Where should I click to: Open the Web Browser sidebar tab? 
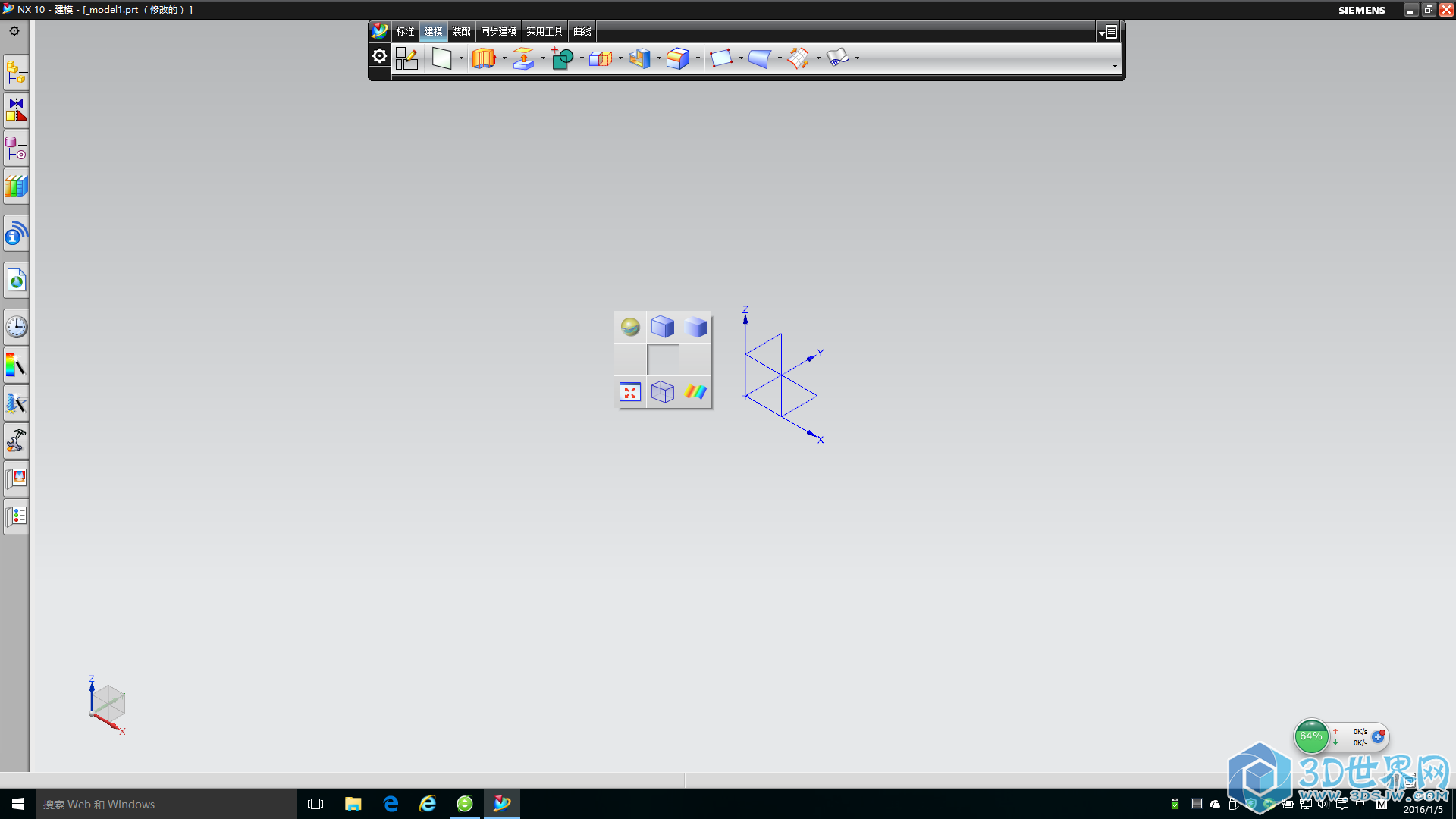pyautogui.click(x=16, y=281)
